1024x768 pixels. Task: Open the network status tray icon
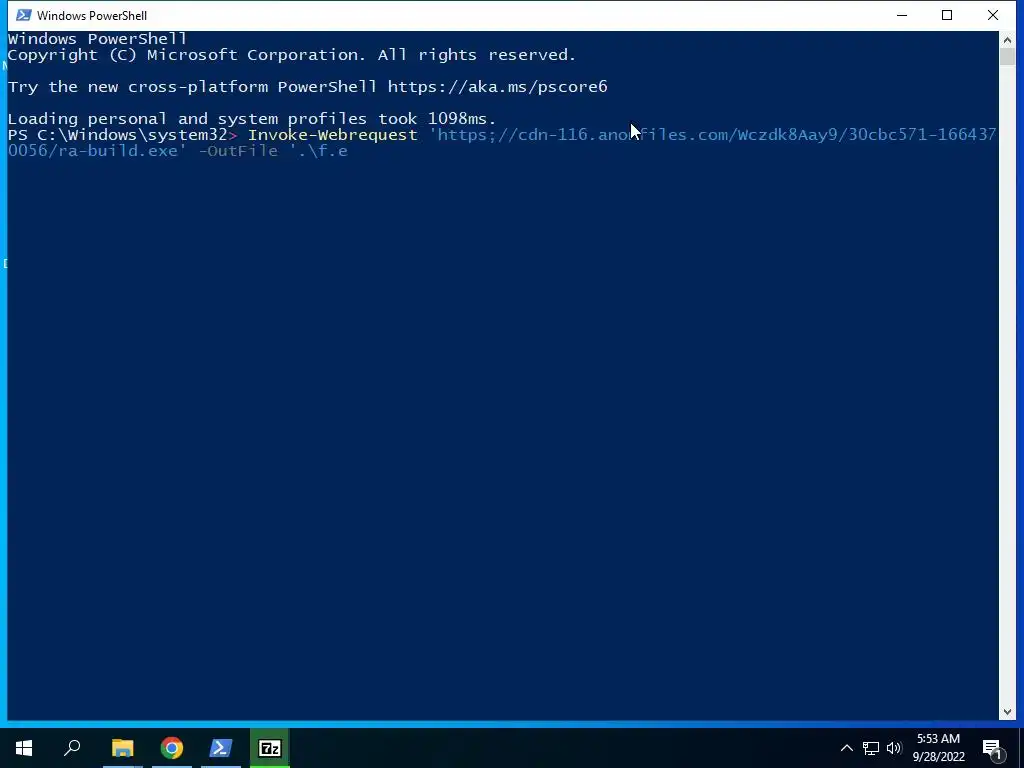[871, 748]
